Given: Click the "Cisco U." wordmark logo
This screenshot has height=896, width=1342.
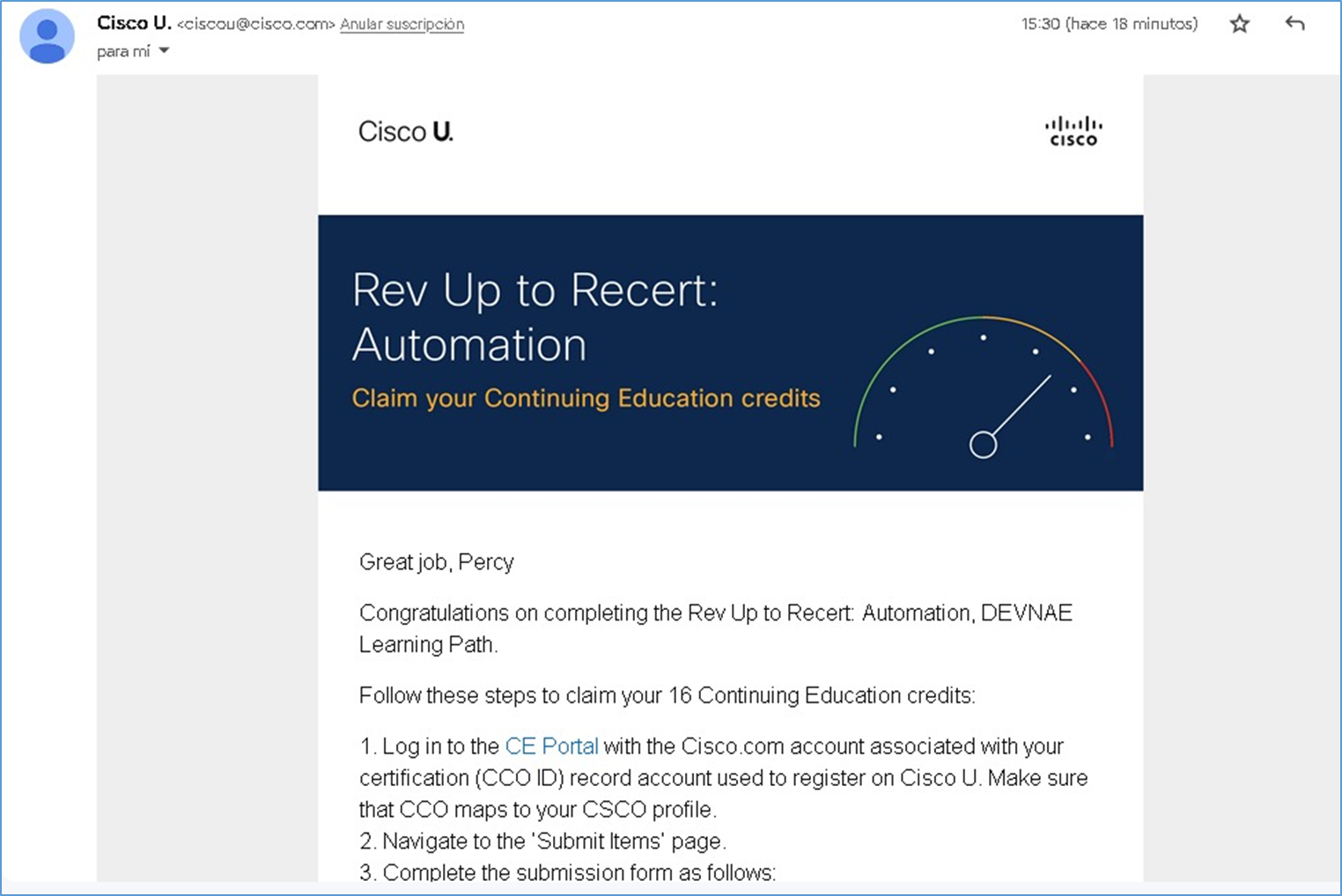Looking at the screenshot, I should (406, 130).
